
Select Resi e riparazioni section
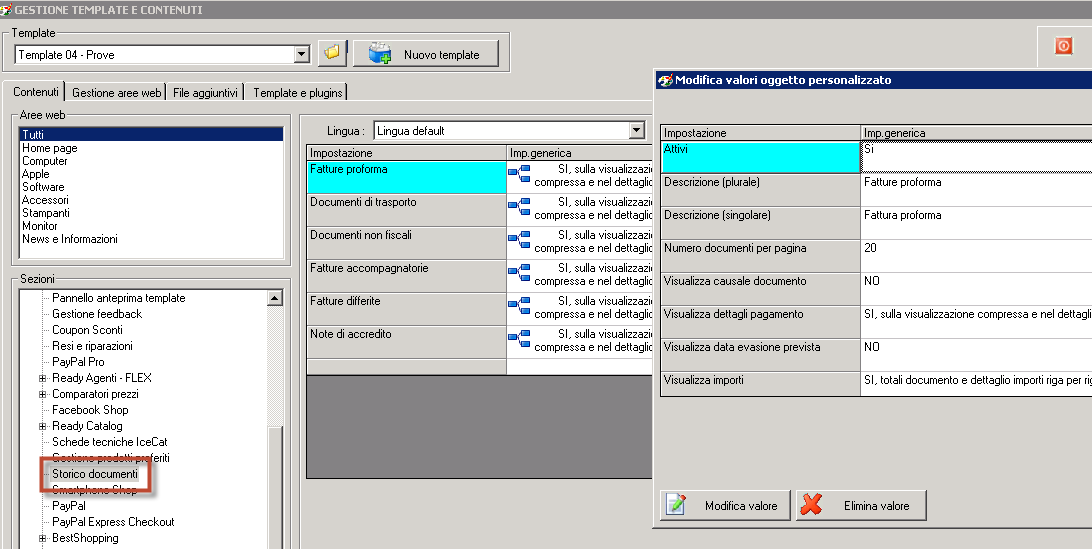(92, 346)
